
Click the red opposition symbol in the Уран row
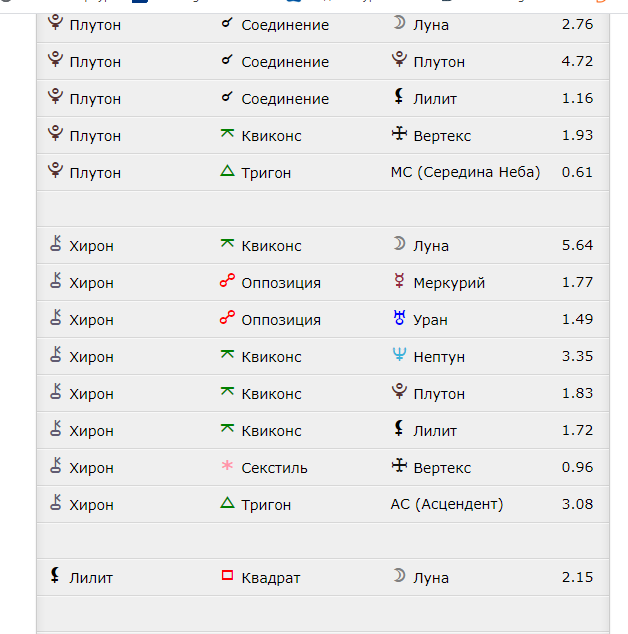(227, 317)
